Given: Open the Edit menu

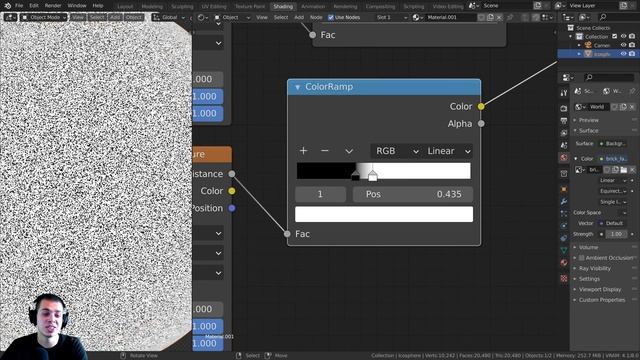Looking at the screenshot, I should pyautogui.click(x=34, y=6).
